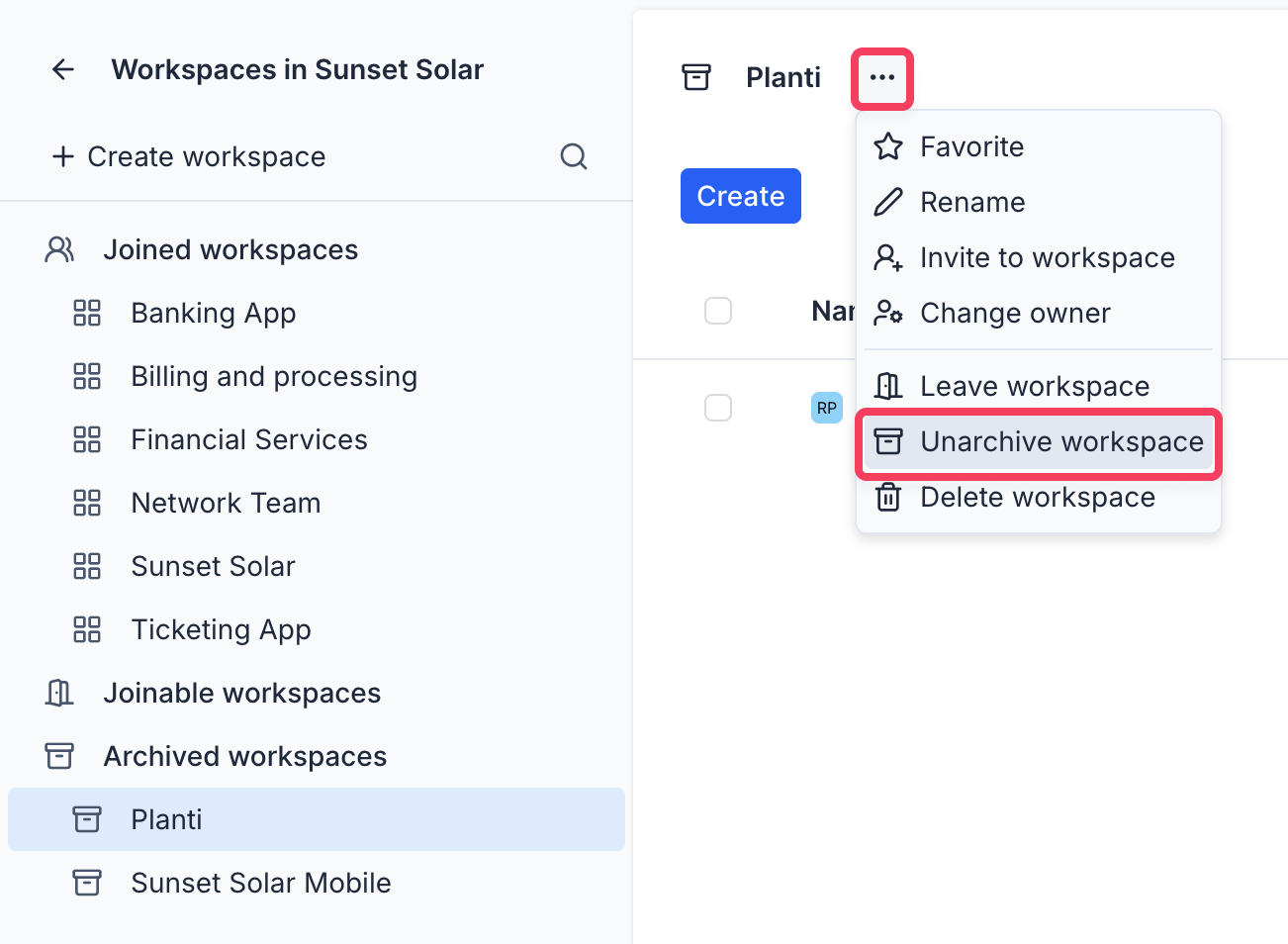Expand the Joinable workspaces section
Viewport: 1288px width, 944px height.
pos(241,693)
